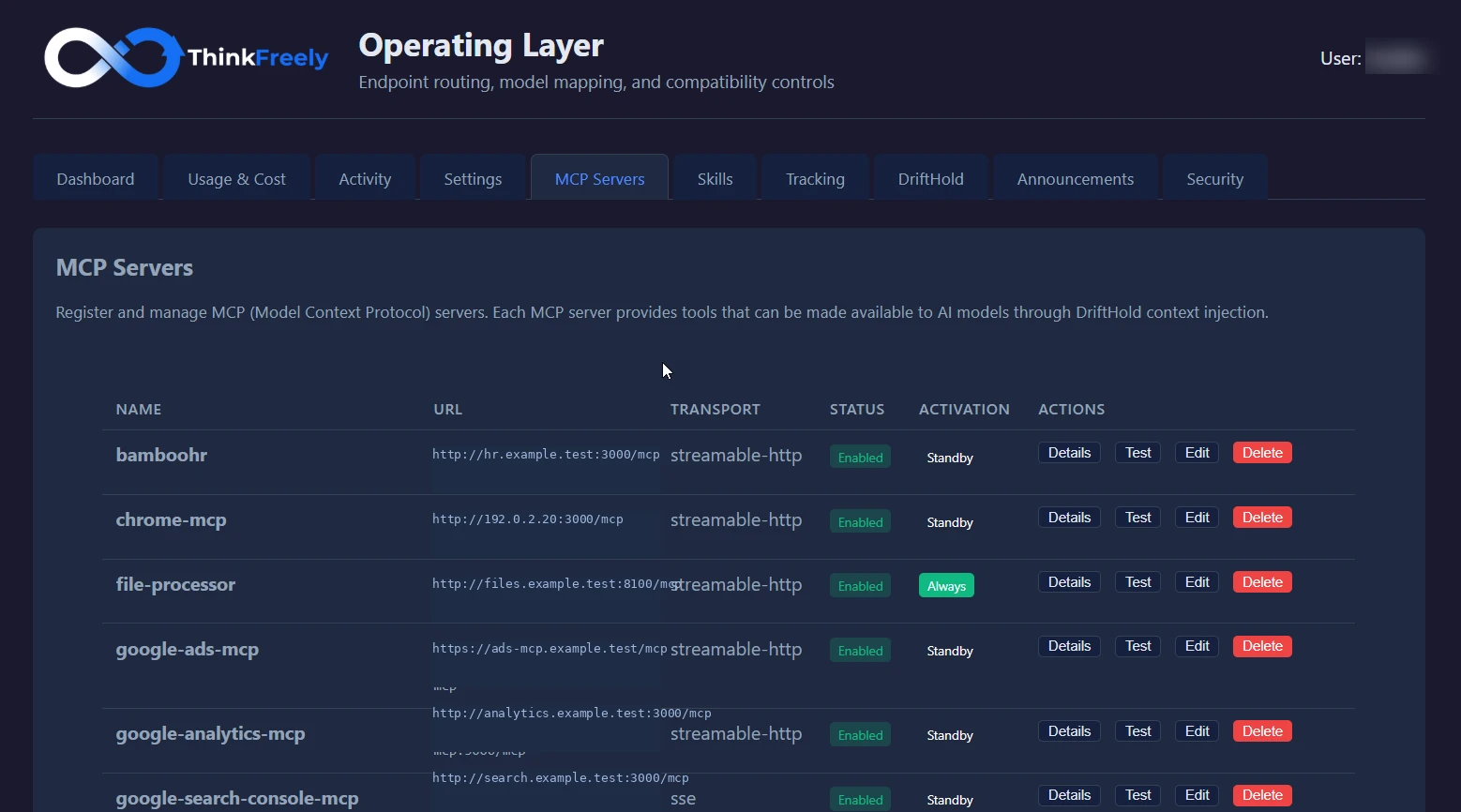Switch to the Tracking tab
Viewport: 1461px width, 812px height.
point(815,178)
